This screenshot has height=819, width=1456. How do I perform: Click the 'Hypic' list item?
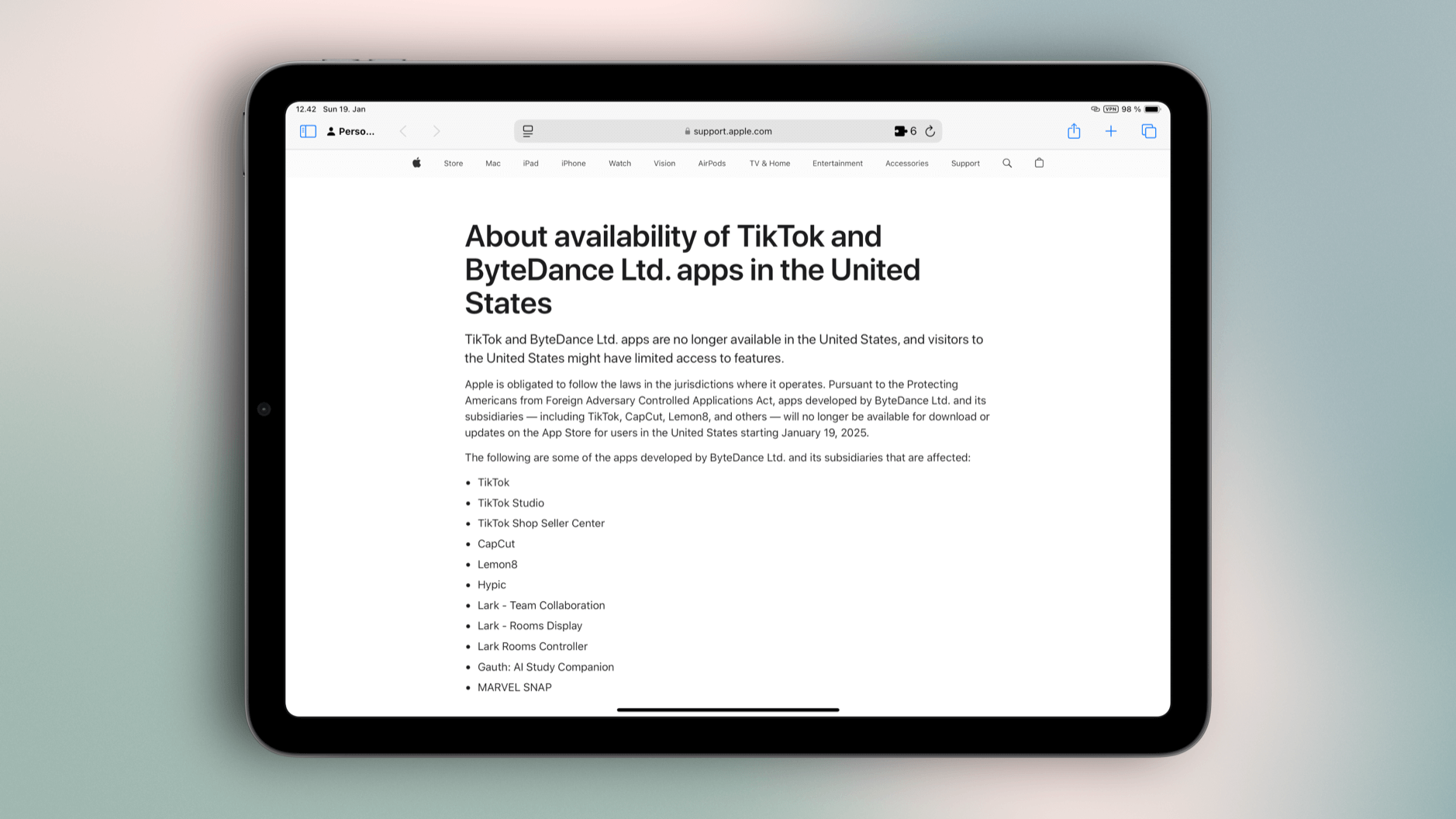(x=492, y=586)
